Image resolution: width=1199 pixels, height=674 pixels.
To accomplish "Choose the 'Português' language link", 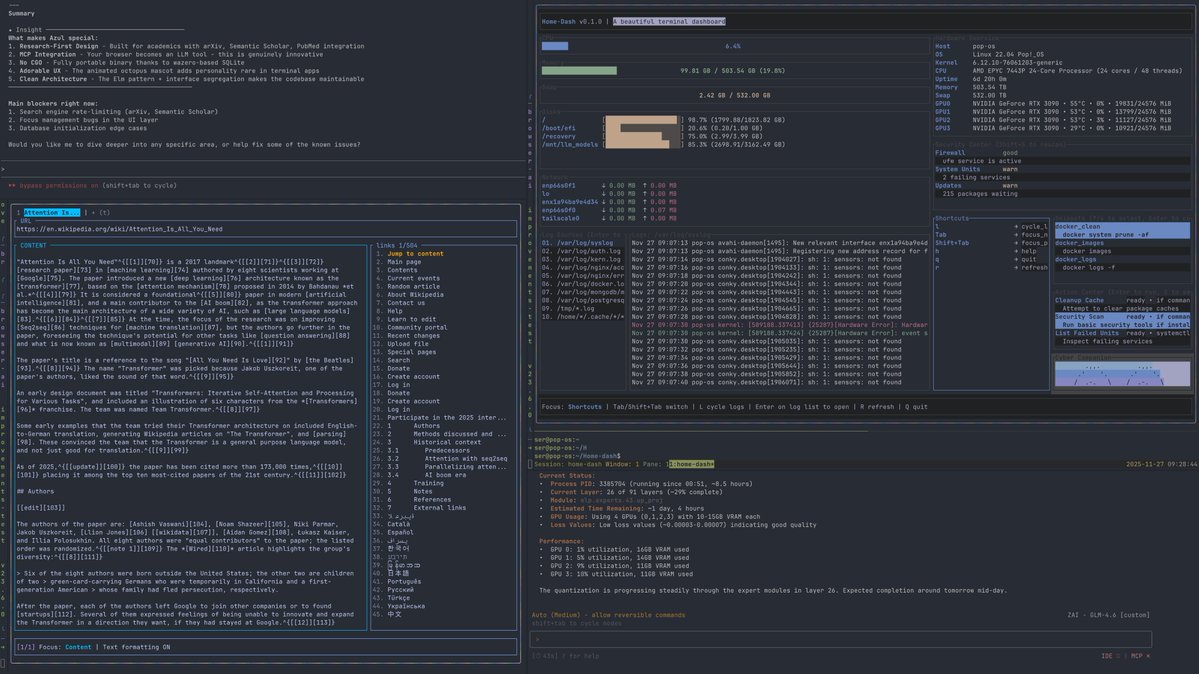I will tap(404, 581).
